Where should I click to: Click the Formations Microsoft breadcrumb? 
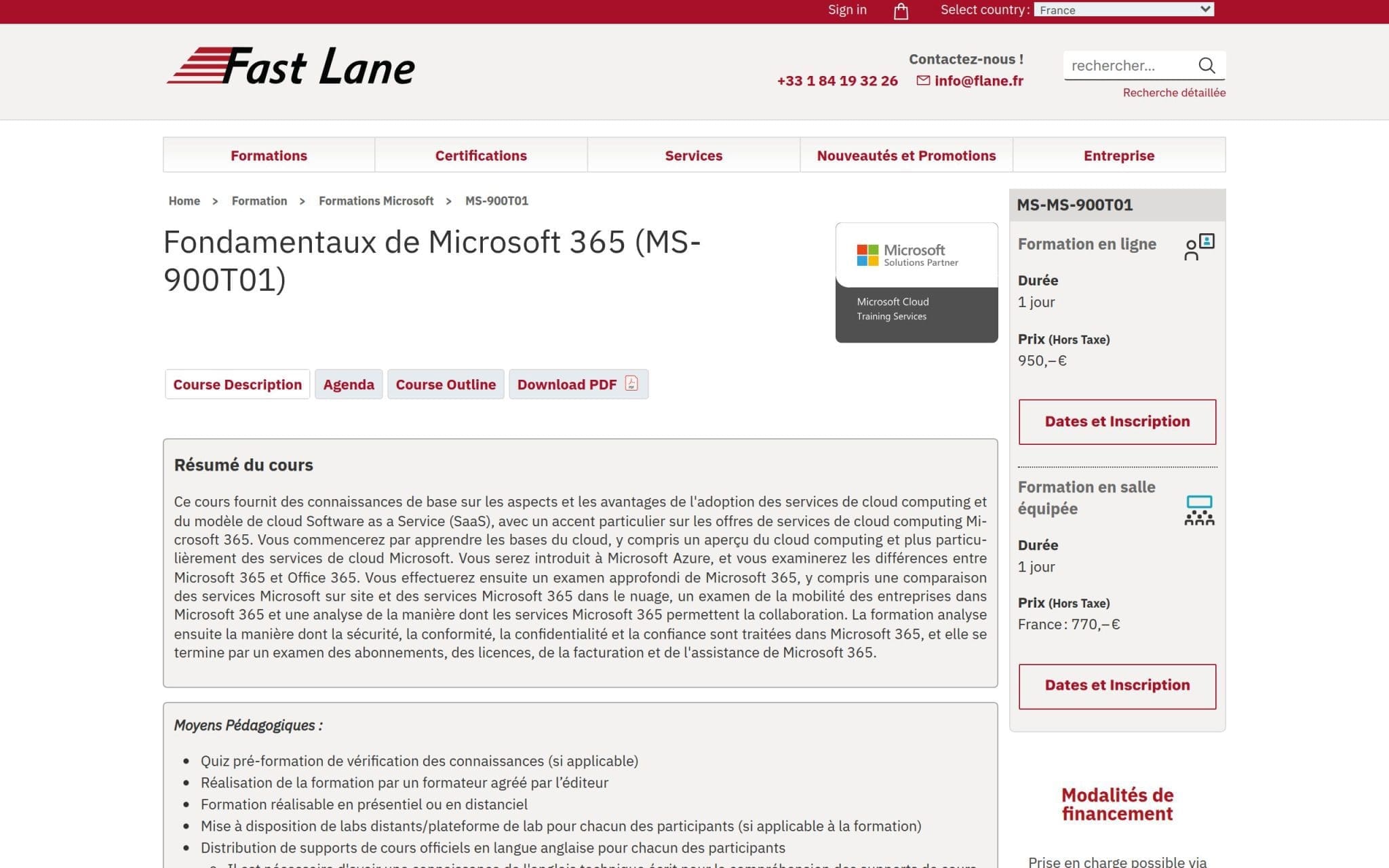click(376, 201)
